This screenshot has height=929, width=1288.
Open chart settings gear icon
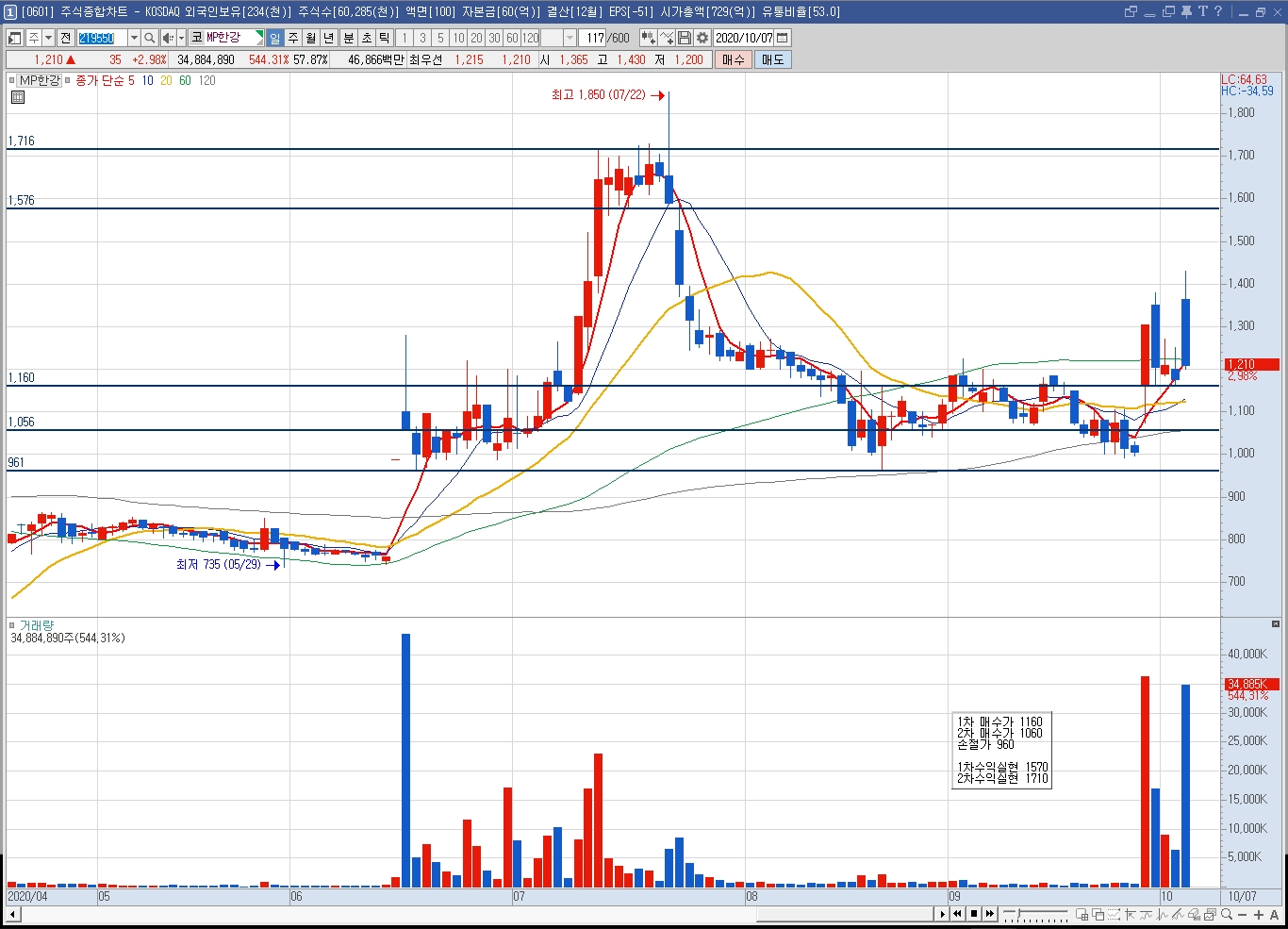point(702,38)
